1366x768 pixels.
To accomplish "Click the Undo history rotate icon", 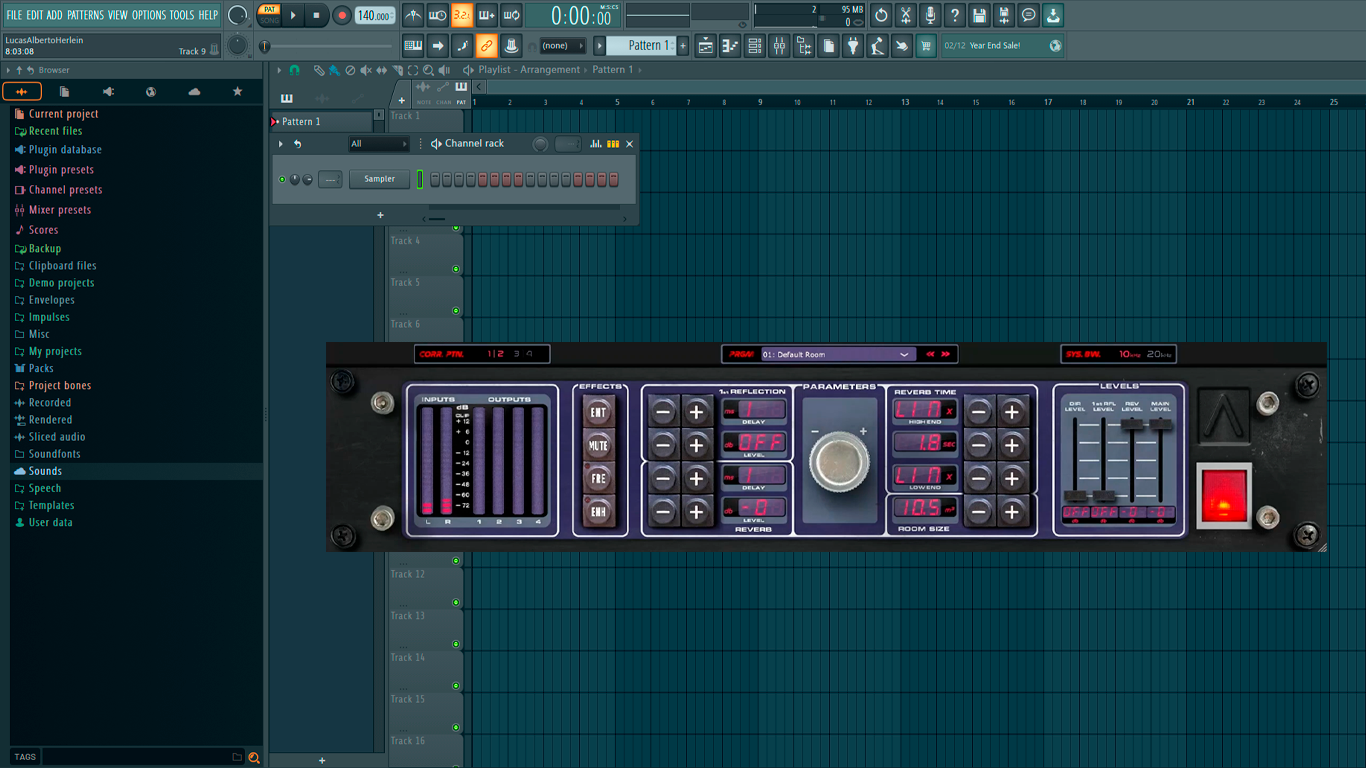I will click(x=881, y=15).
